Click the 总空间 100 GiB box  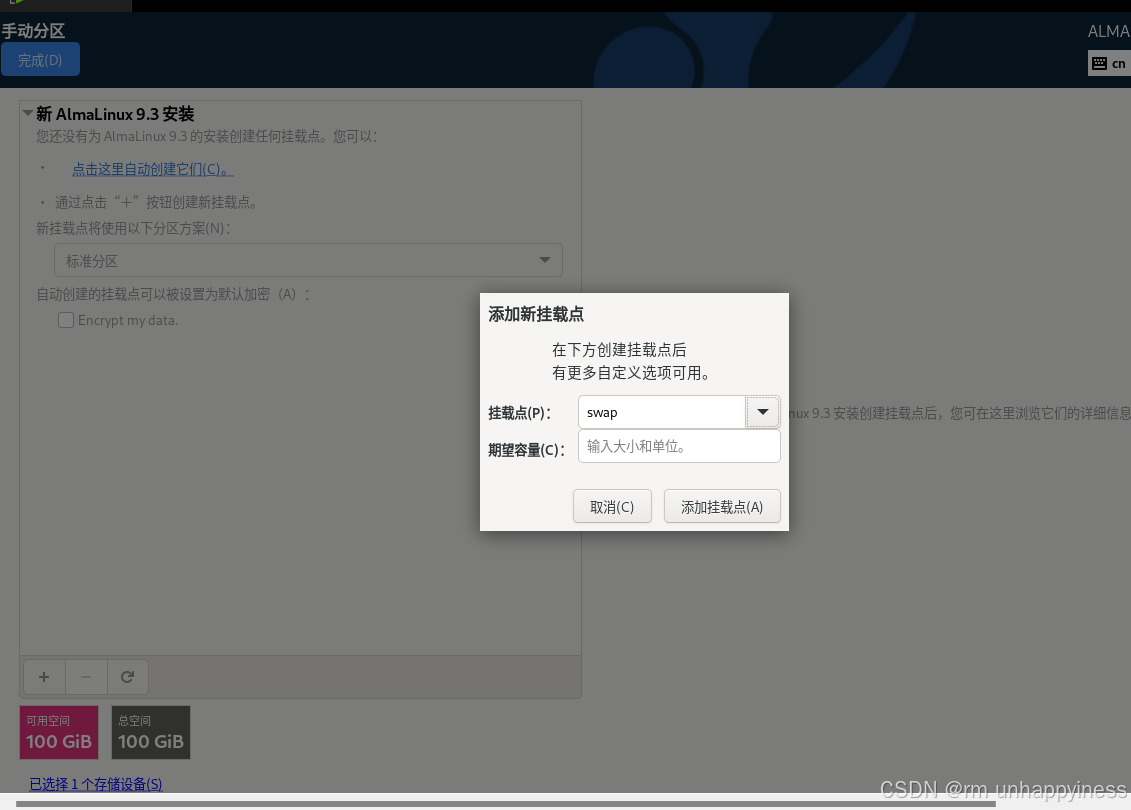coord(151,732)
